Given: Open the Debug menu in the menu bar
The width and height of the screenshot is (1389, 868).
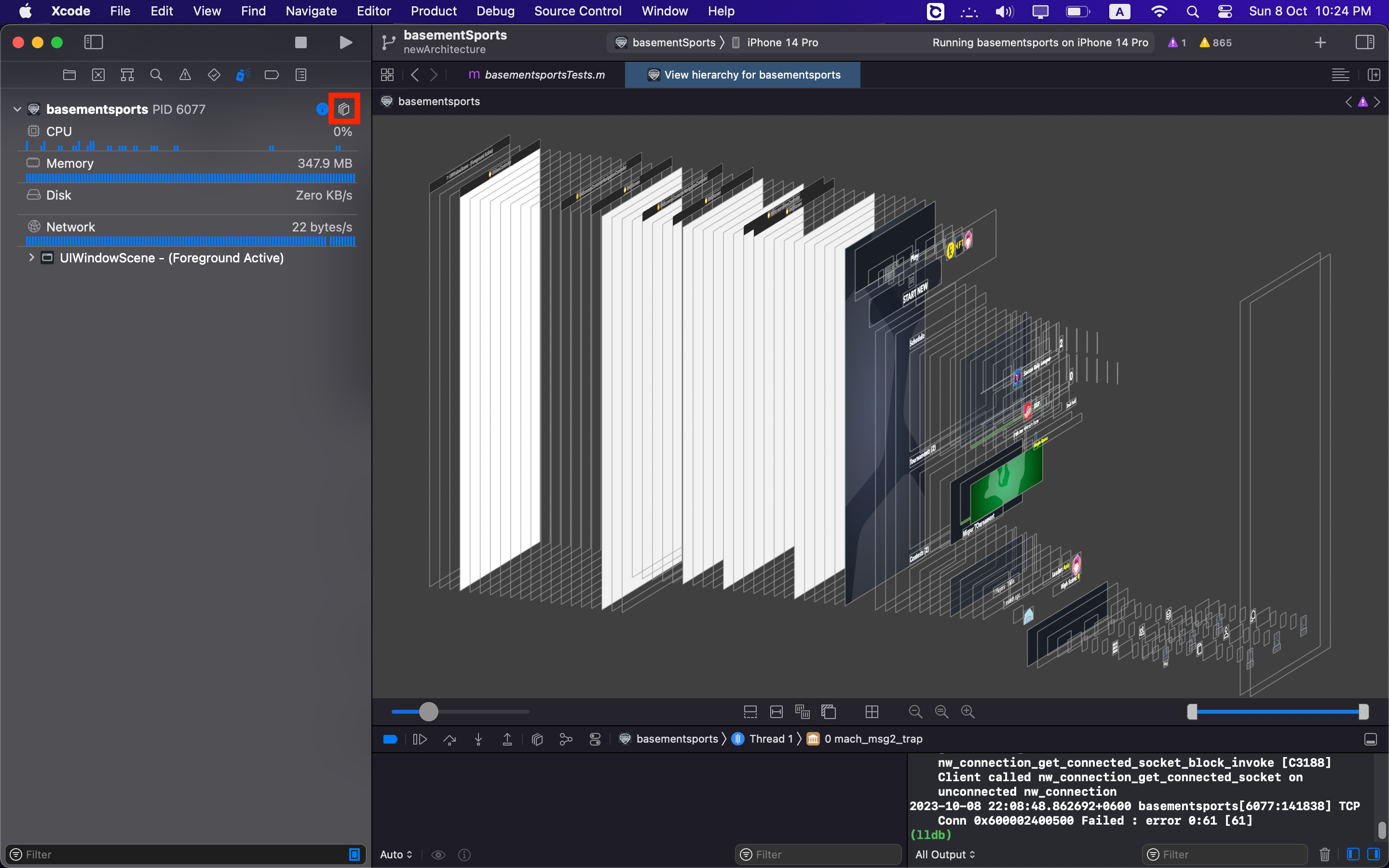Looking at the screenshot, I should [x=495, y=11].
